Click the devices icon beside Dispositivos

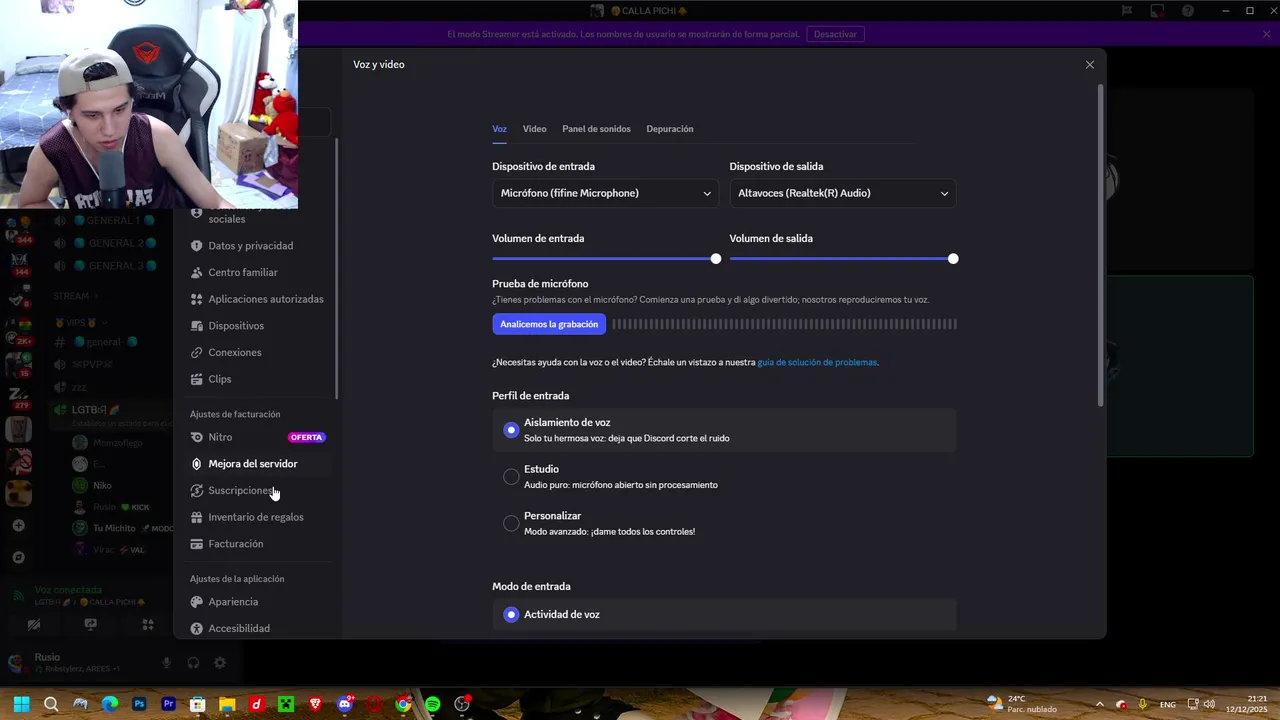tap(197, 326)
